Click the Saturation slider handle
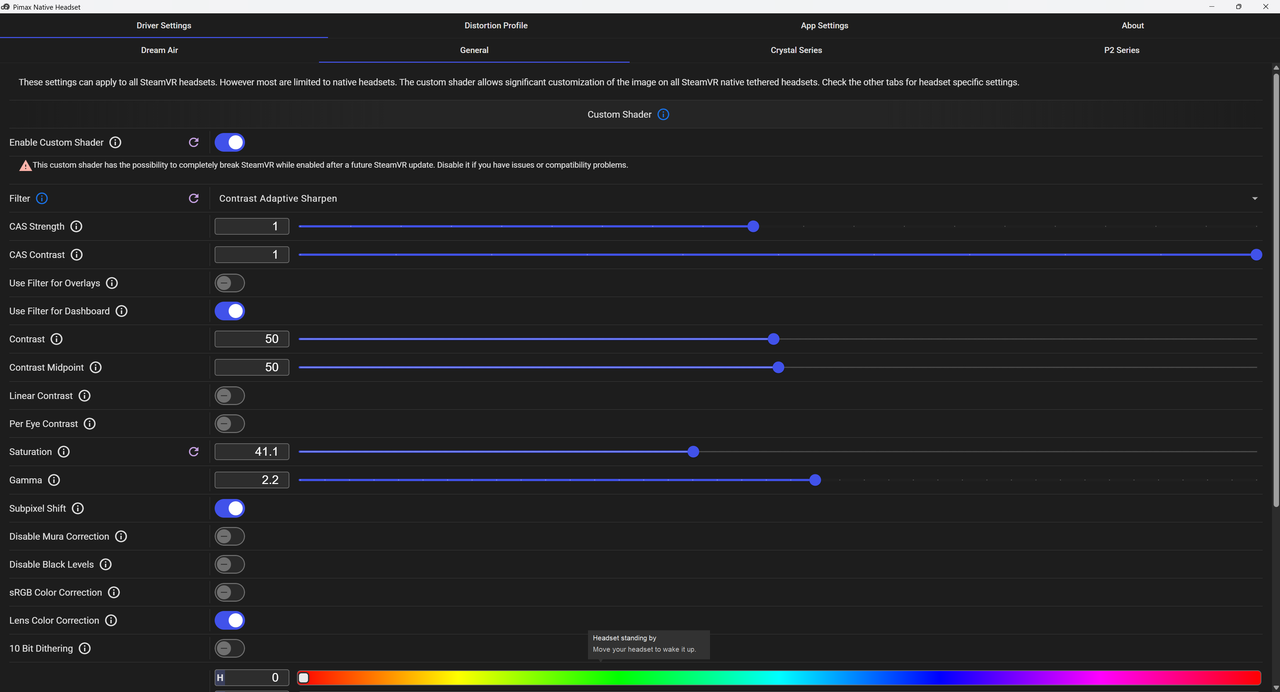This screenshot has height=692, width=1280. coord(694,452)
